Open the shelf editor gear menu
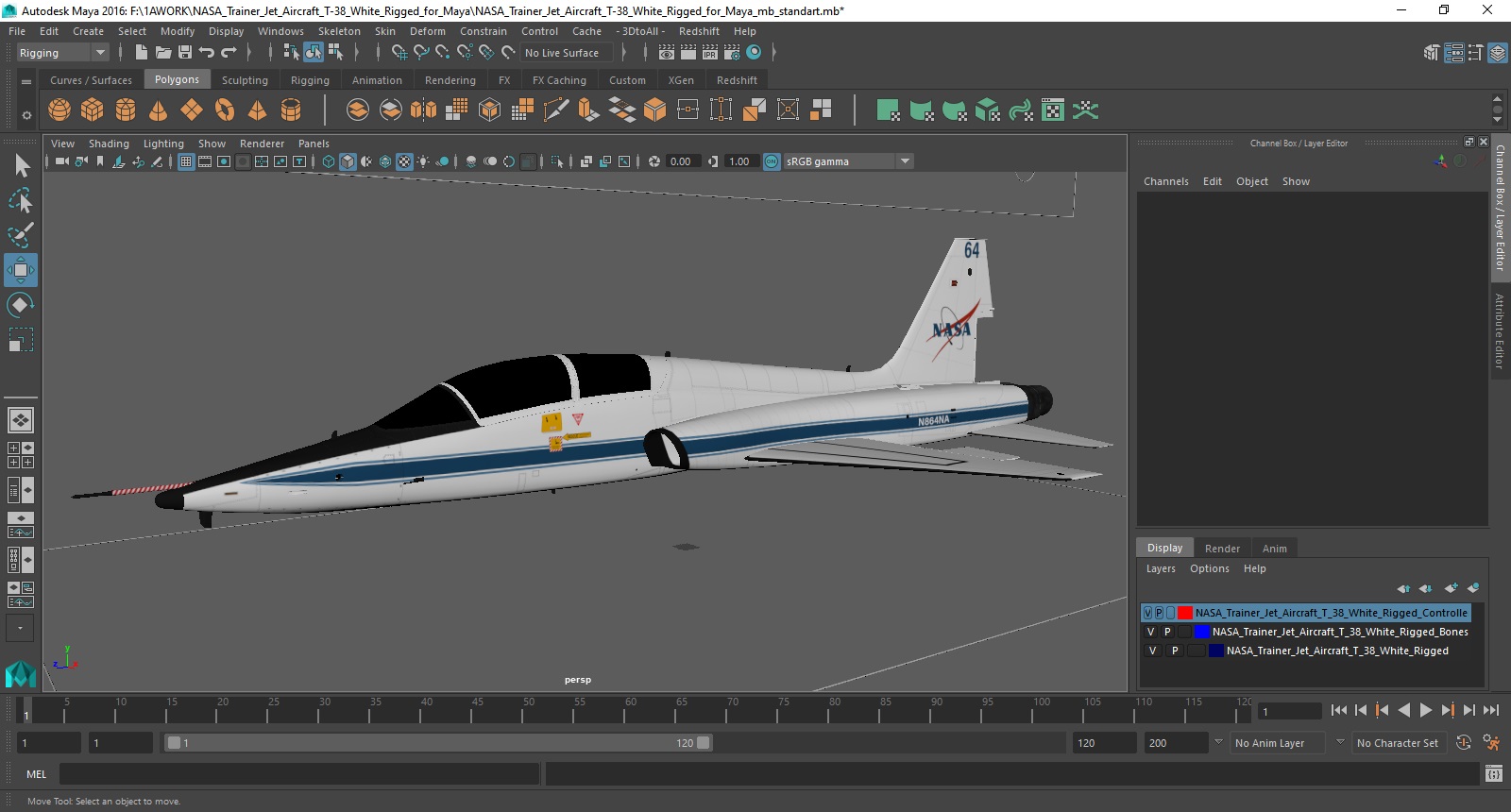This screenshot has width=1511, height=812. tap(26, 115)
